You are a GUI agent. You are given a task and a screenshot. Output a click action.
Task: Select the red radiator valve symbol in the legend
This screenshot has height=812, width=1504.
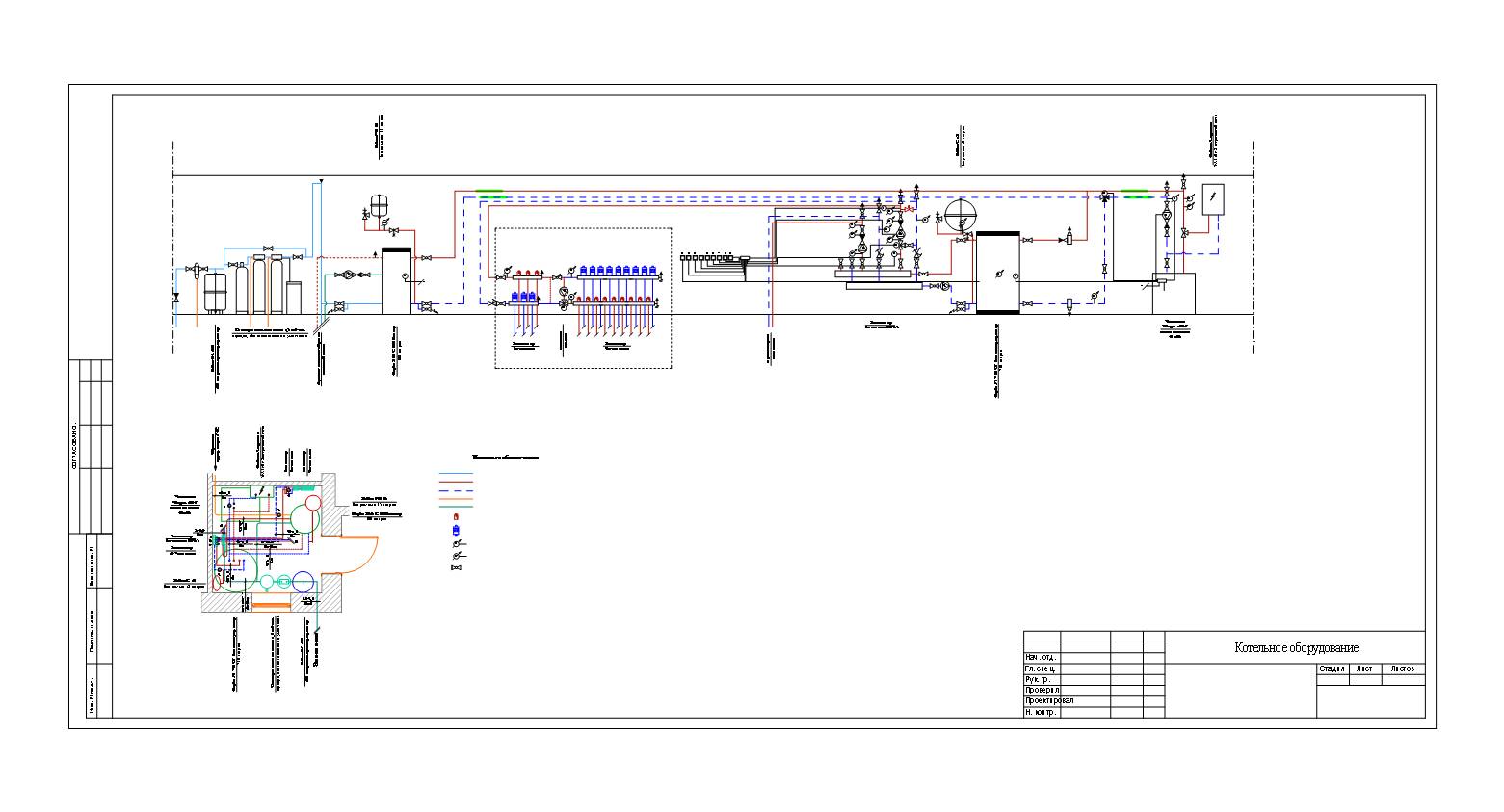click(x=457, y=517)
